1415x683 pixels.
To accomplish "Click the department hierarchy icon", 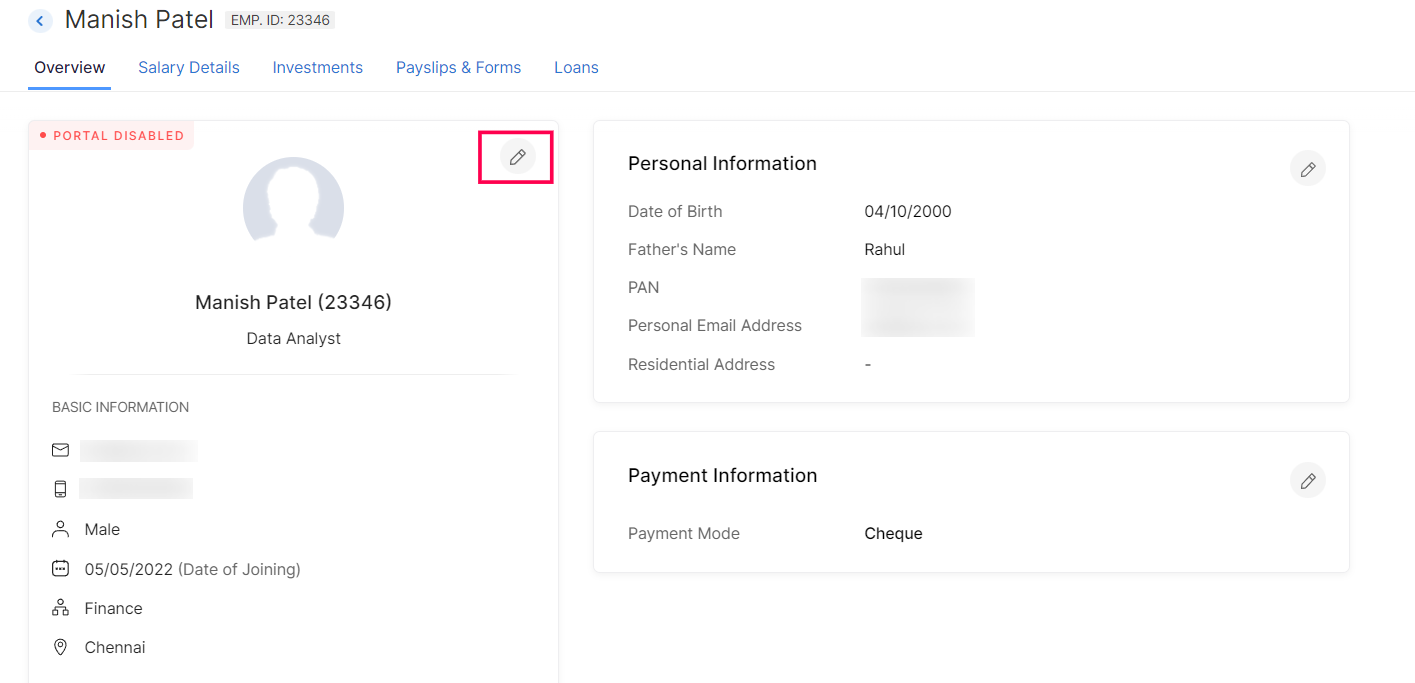I will click(x=60, y=608).
